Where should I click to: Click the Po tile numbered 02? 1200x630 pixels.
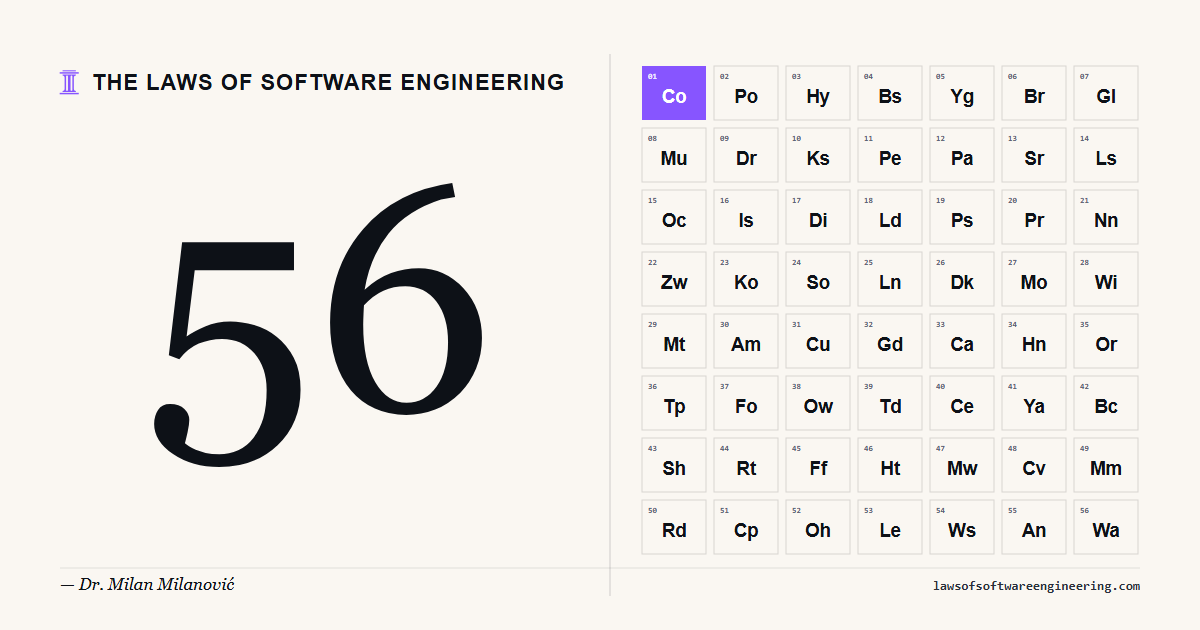click(746, 93)
